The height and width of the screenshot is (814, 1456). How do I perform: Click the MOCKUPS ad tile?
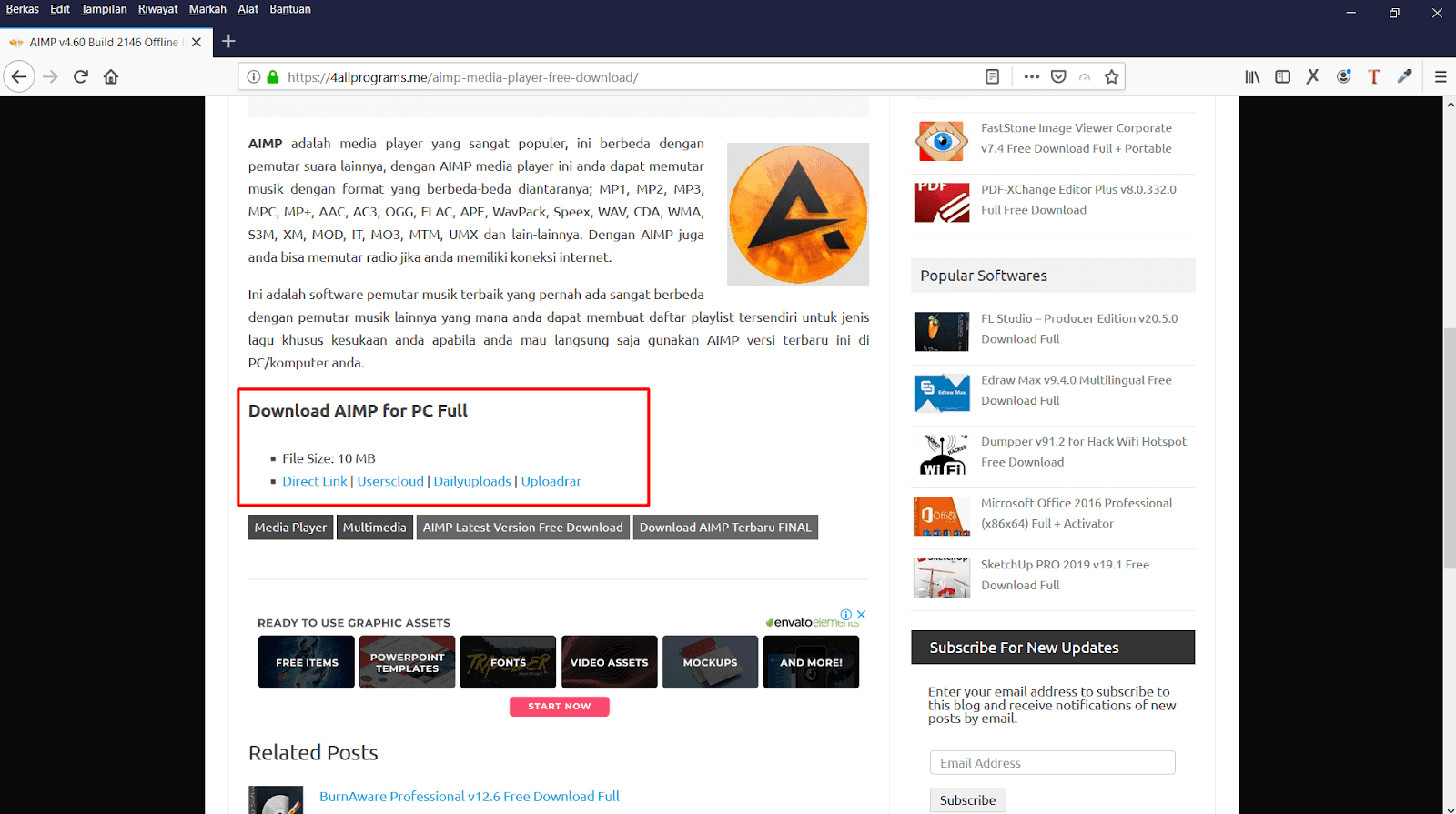(x=711, y=662)
